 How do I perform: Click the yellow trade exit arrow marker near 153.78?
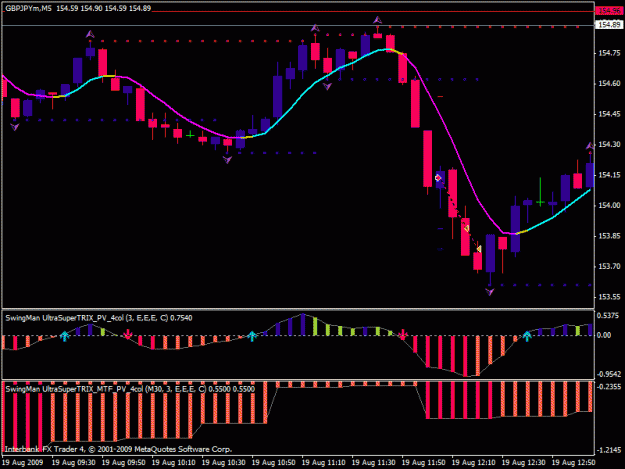(x=479, y=249)
